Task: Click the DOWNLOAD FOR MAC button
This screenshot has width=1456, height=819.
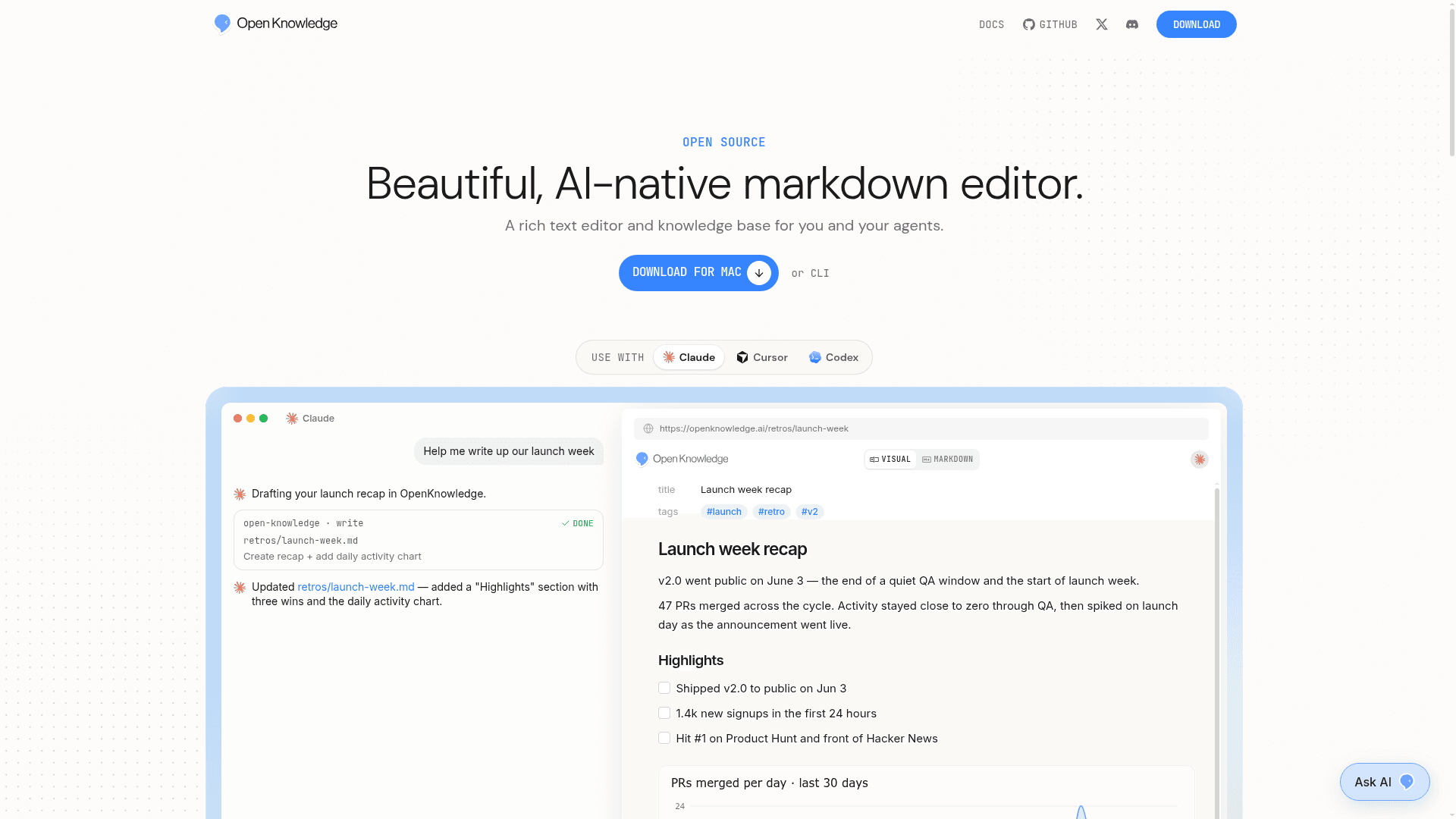Action: pos(698,273)
